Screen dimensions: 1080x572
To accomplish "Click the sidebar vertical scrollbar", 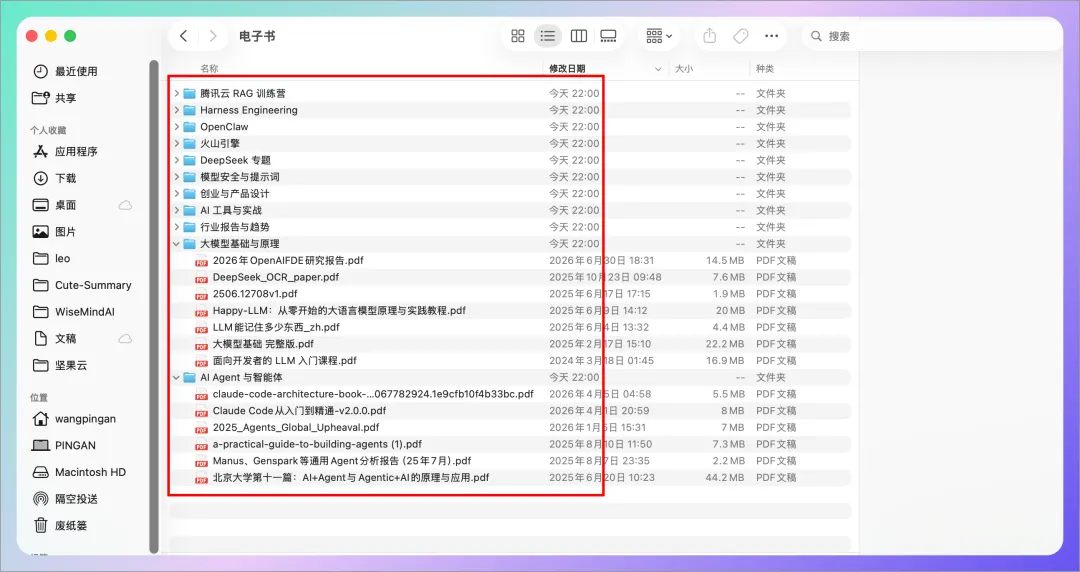I will (x=154, y=307).
